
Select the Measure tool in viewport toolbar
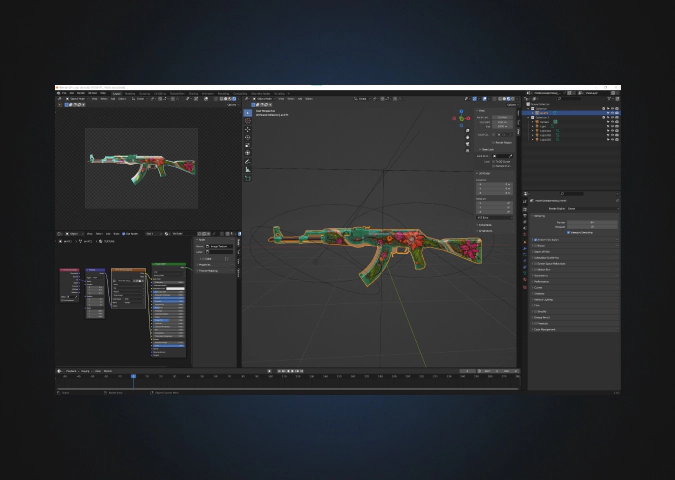click(x=248, y=170)
